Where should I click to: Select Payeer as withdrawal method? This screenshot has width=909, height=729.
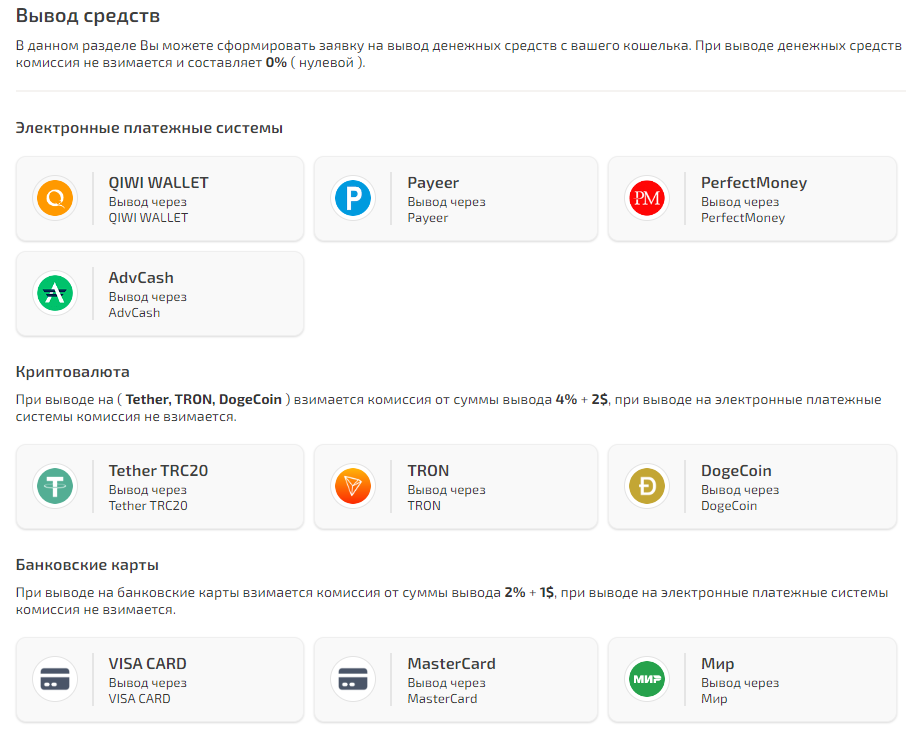click(456, 197)
